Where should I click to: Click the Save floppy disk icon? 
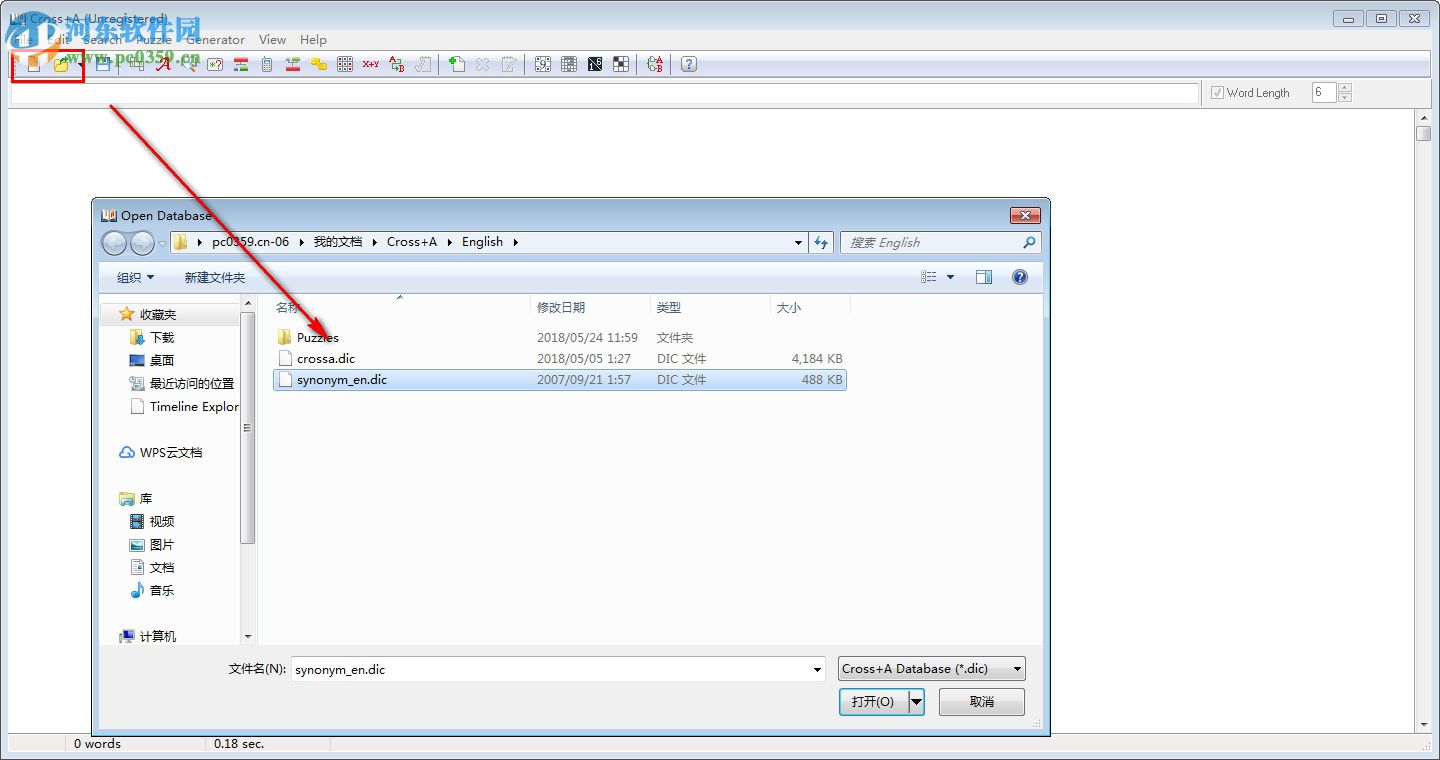coord(103,65)
